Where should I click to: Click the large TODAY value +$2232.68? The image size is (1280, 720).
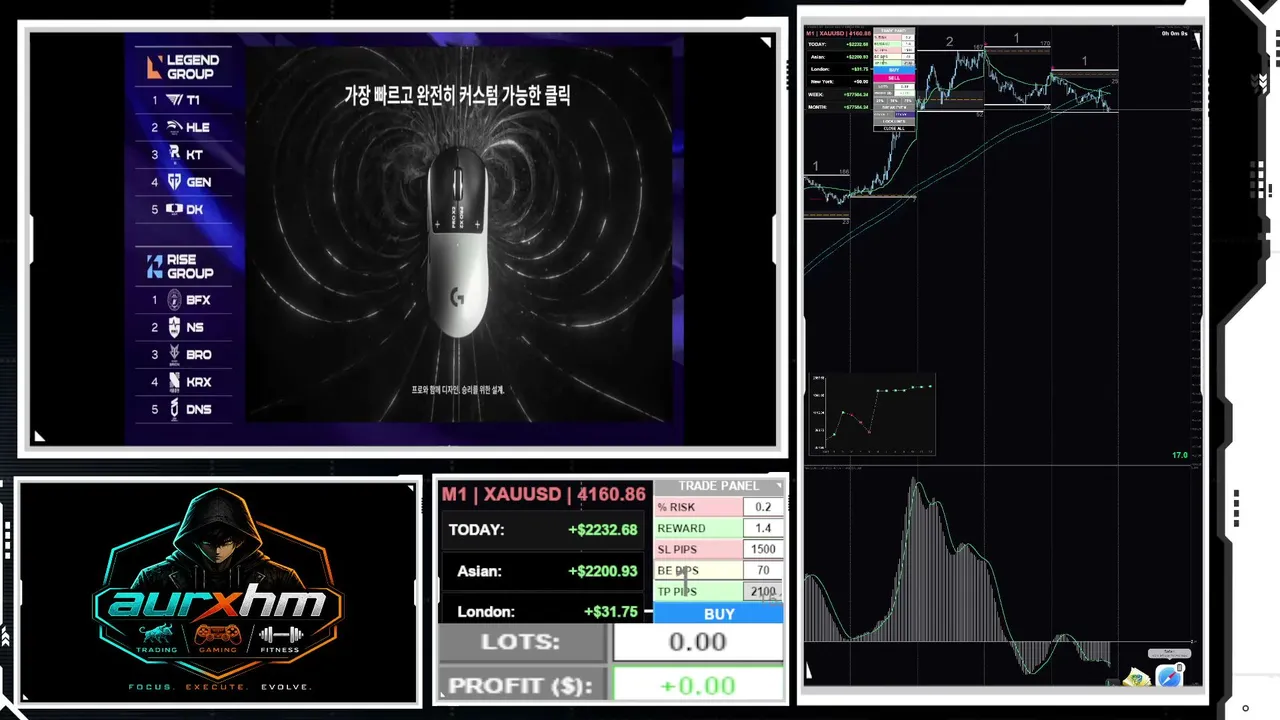[602, 530]
